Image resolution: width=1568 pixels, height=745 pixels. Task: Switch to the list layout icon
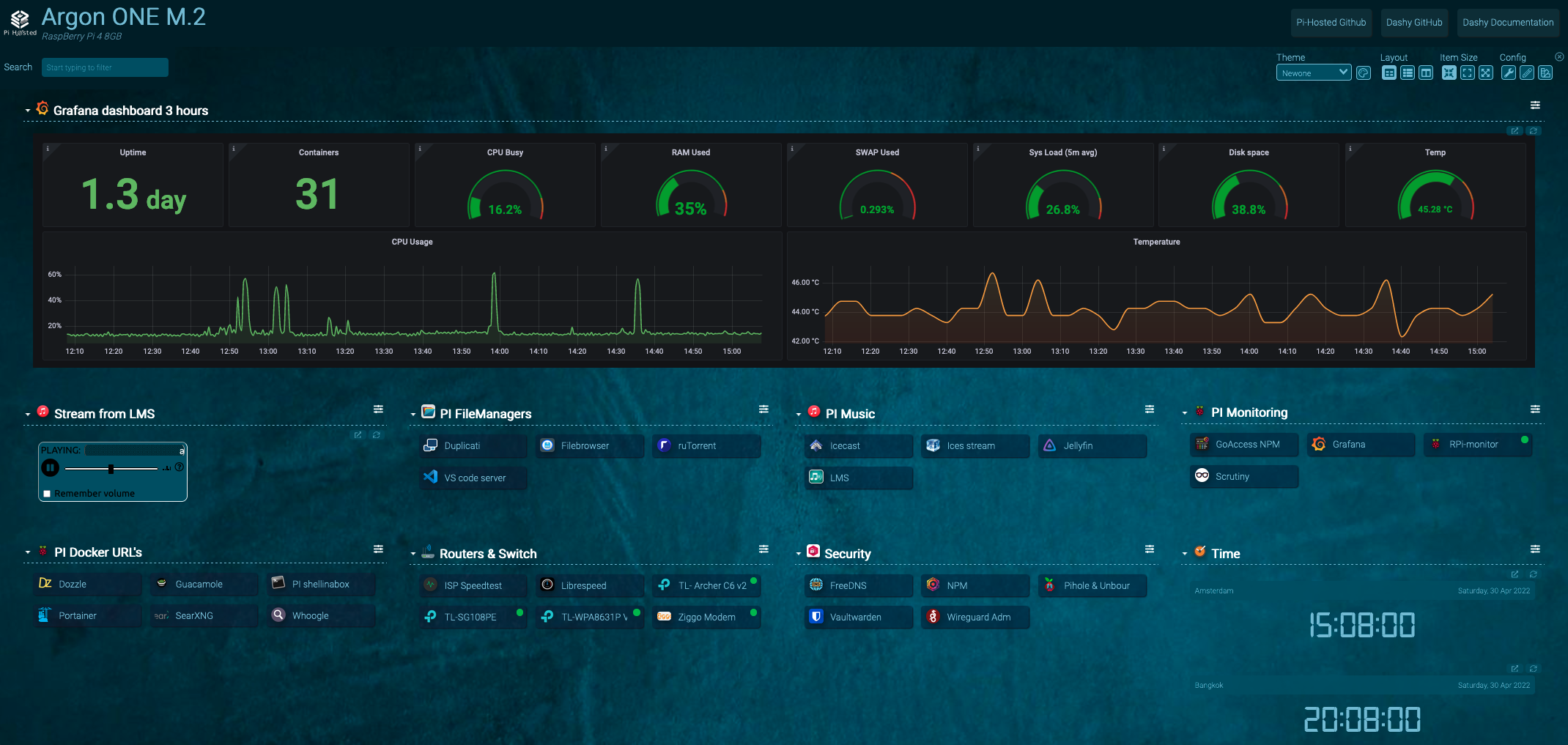(1408, 73)
